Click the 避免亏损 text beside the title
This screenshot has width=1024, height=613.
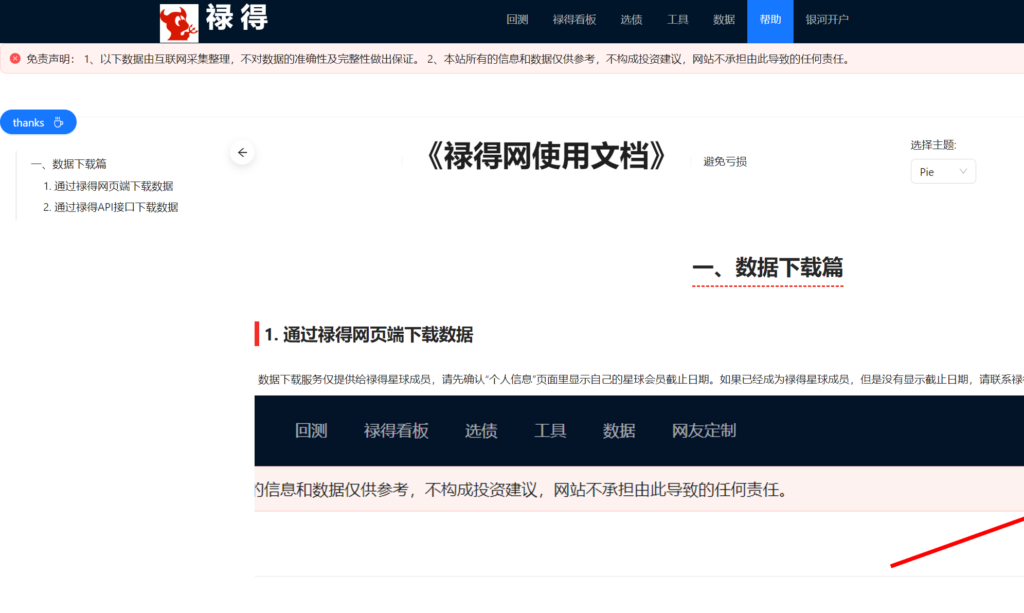[725, 161]
